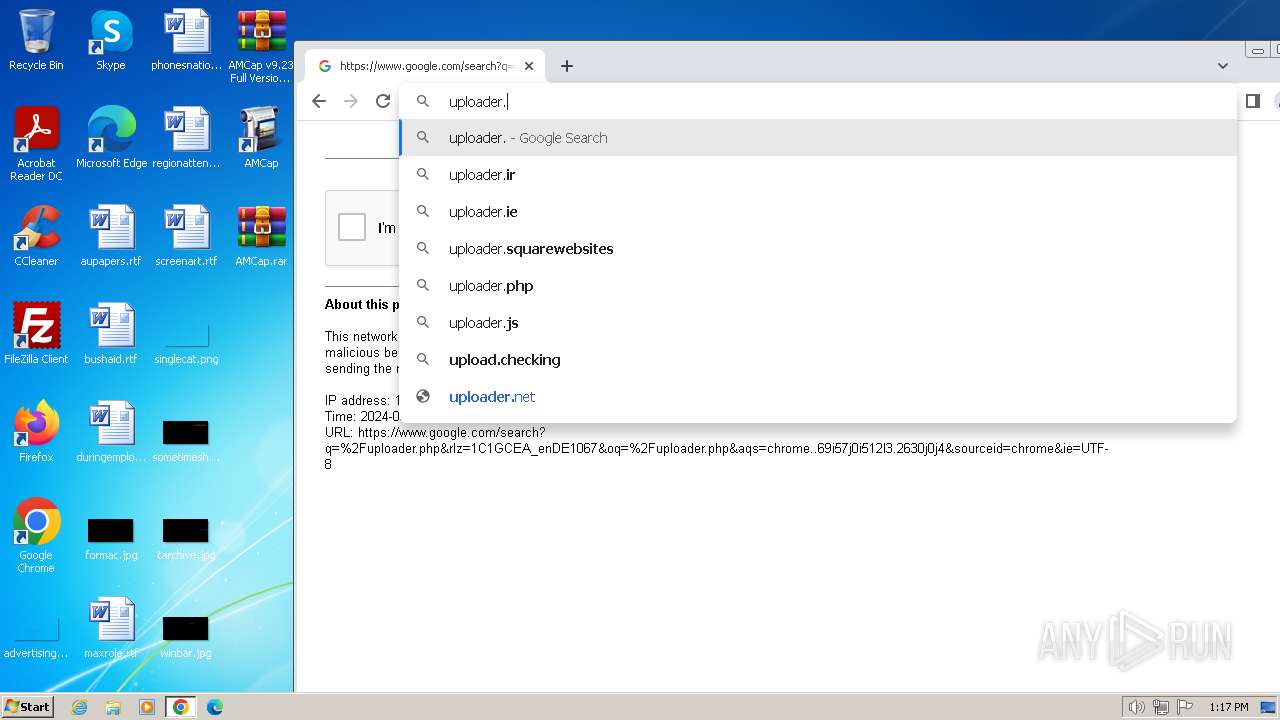Expand the Chrome tab search chevron

1223,66
